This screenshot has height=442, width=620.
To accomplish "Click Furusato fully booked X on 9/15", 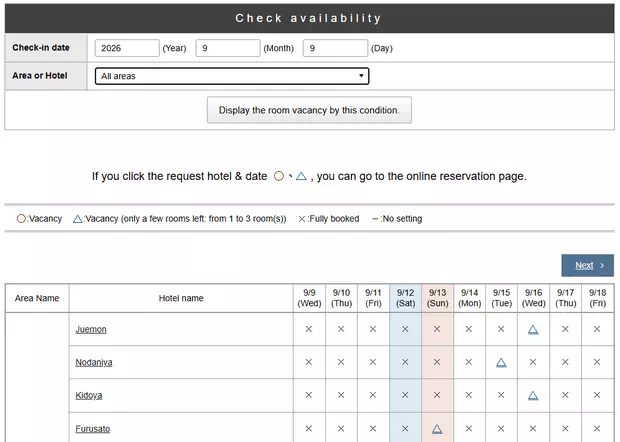I will point(501,428).
